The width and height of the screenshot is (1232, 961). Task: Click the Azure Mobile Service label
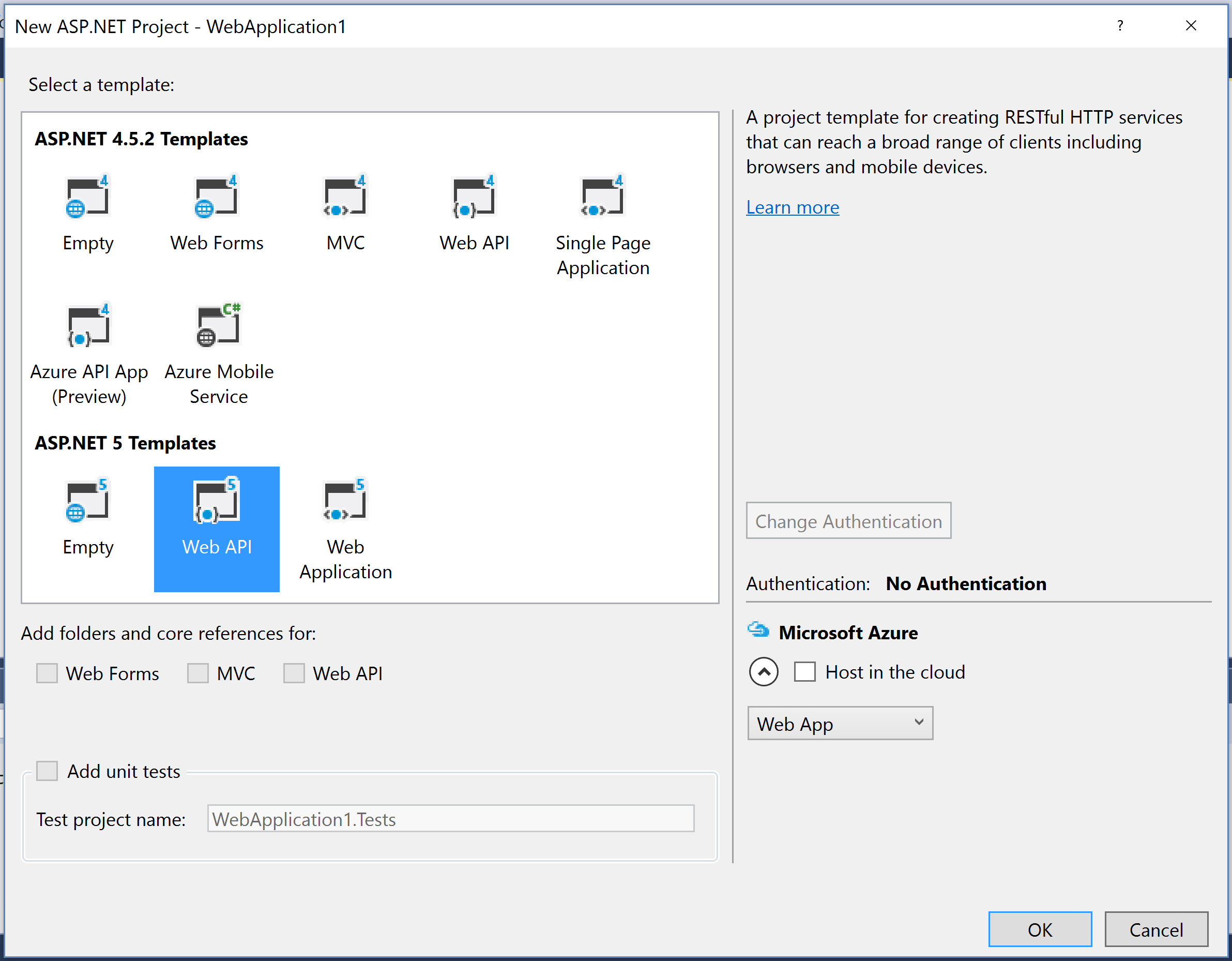219,384
